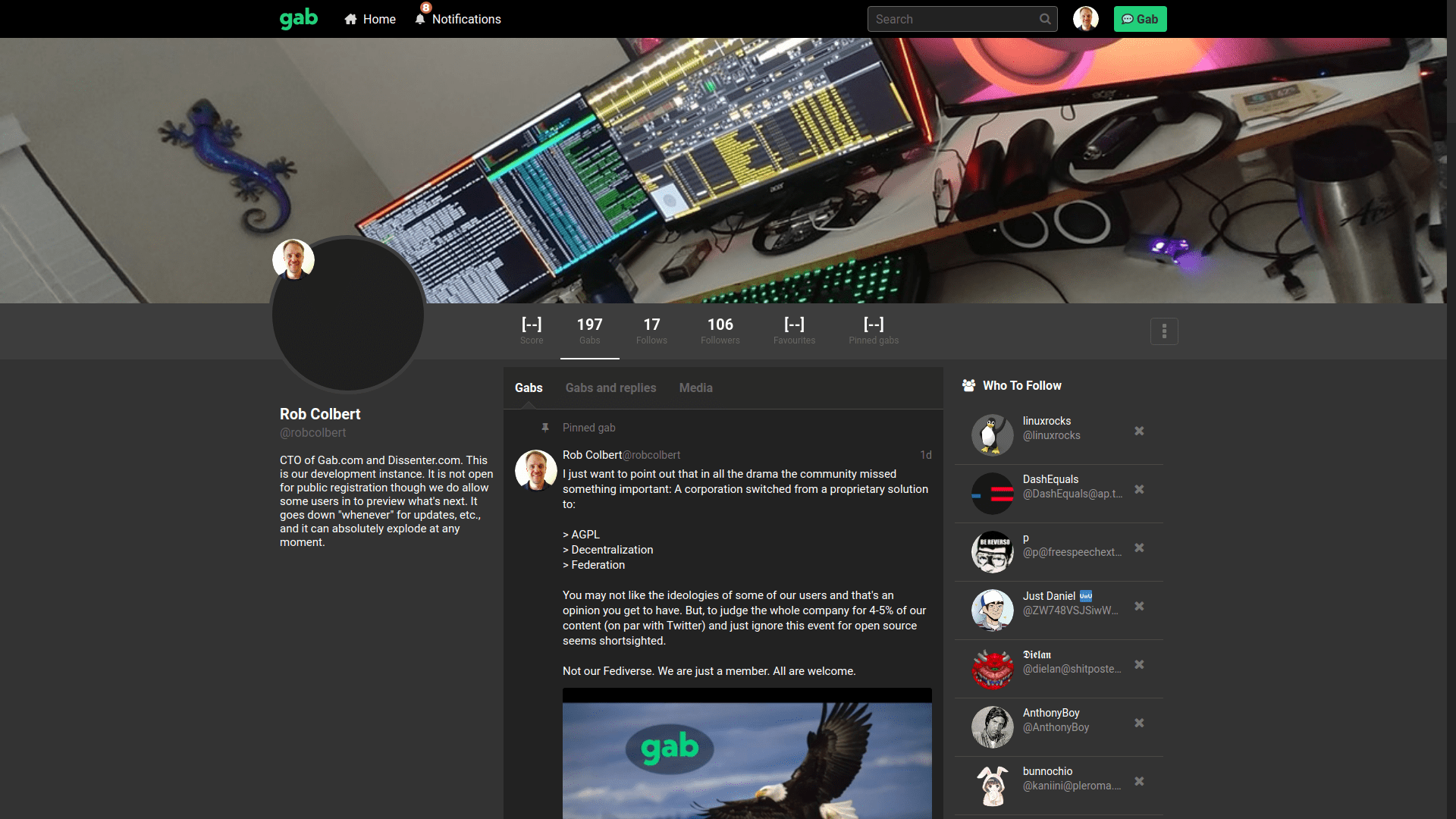The image size is (1456, 819).
Task: Open DashEquals avatar
Action: 993,493
